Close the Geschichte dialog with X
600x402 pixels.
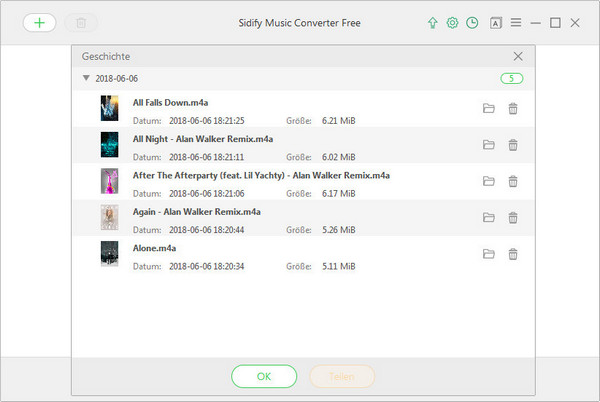point(518,57)
